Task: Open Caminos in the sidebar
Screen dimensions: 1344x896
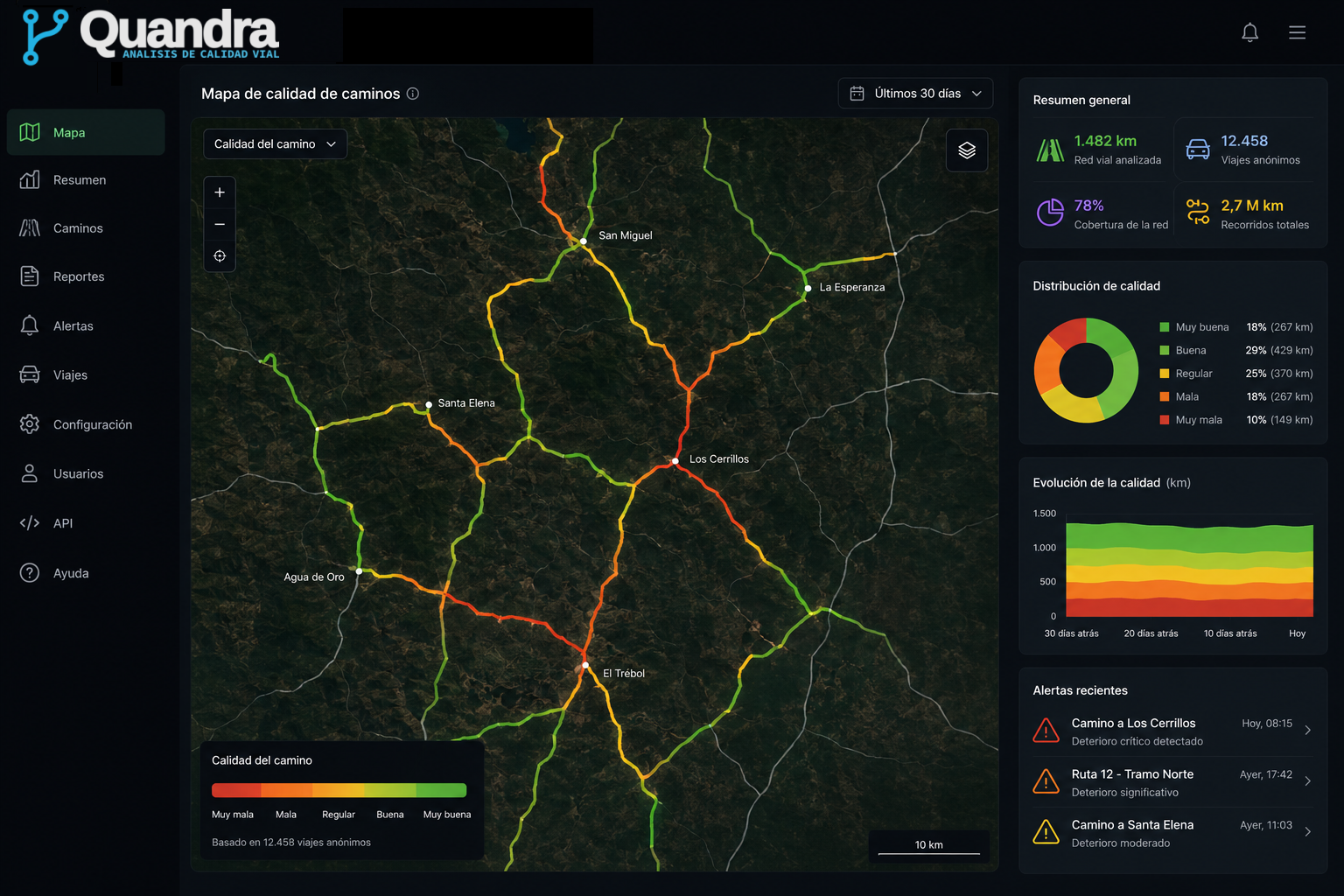Action: coord(86,228)
